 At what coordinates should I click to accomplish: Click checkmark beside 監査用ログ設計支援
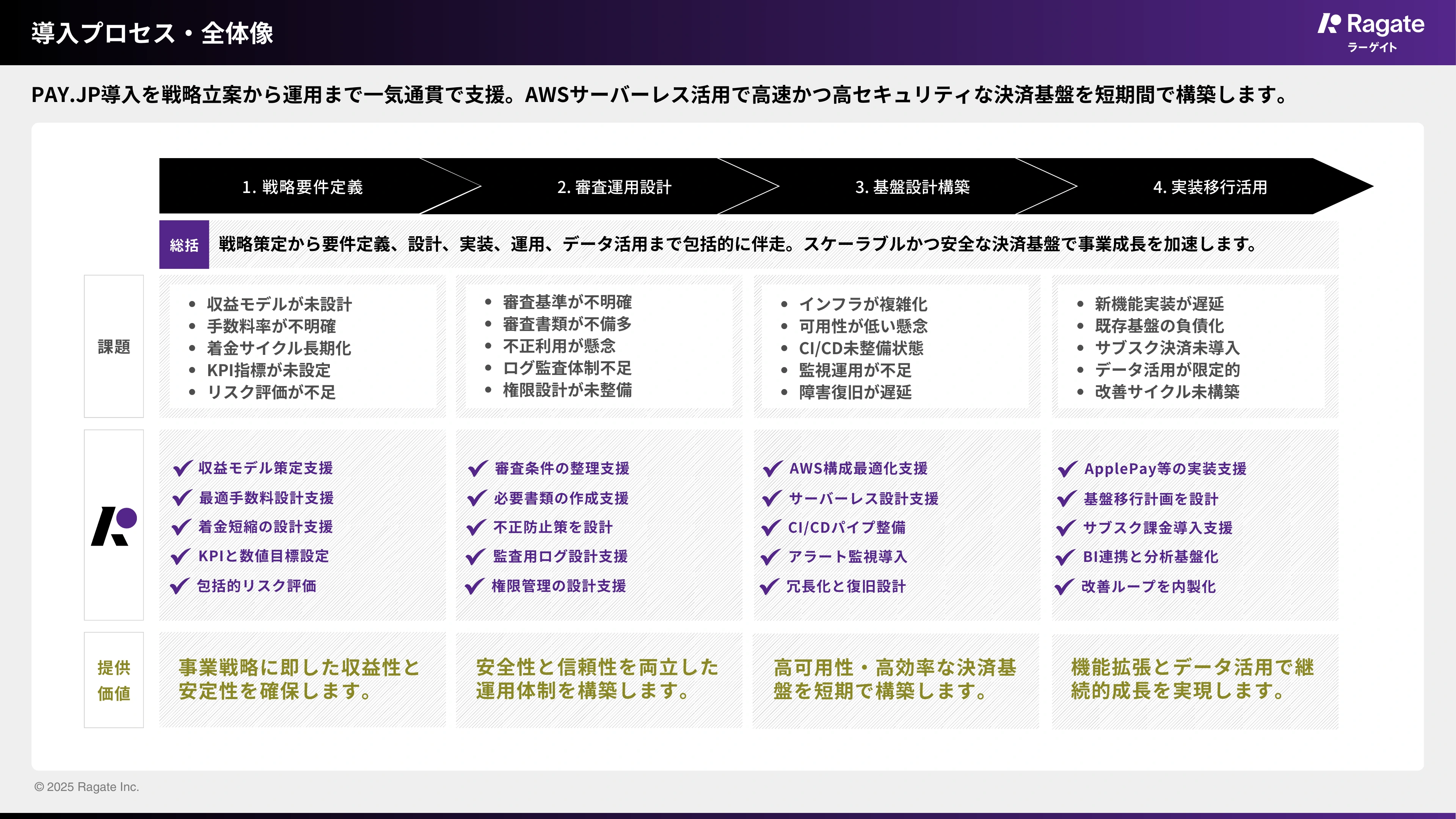[x=476, y=557]
